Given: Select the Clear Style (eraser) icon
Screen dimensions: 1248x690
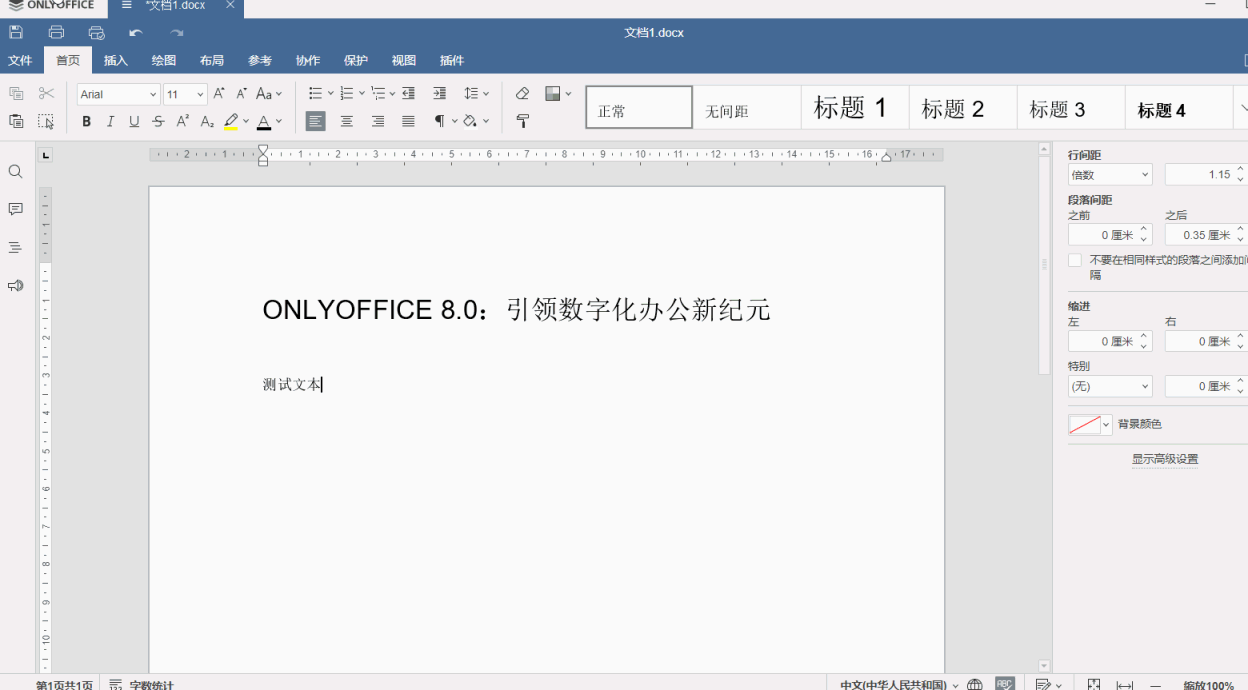Looking at the screenshot, I should [521, 93].
